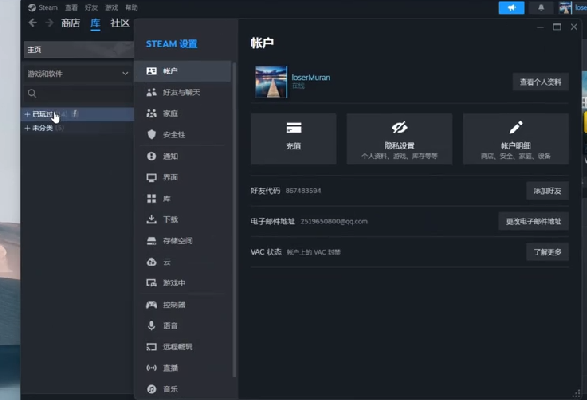Open the 帐户 settings icon in sidebar

pos(151,71)
